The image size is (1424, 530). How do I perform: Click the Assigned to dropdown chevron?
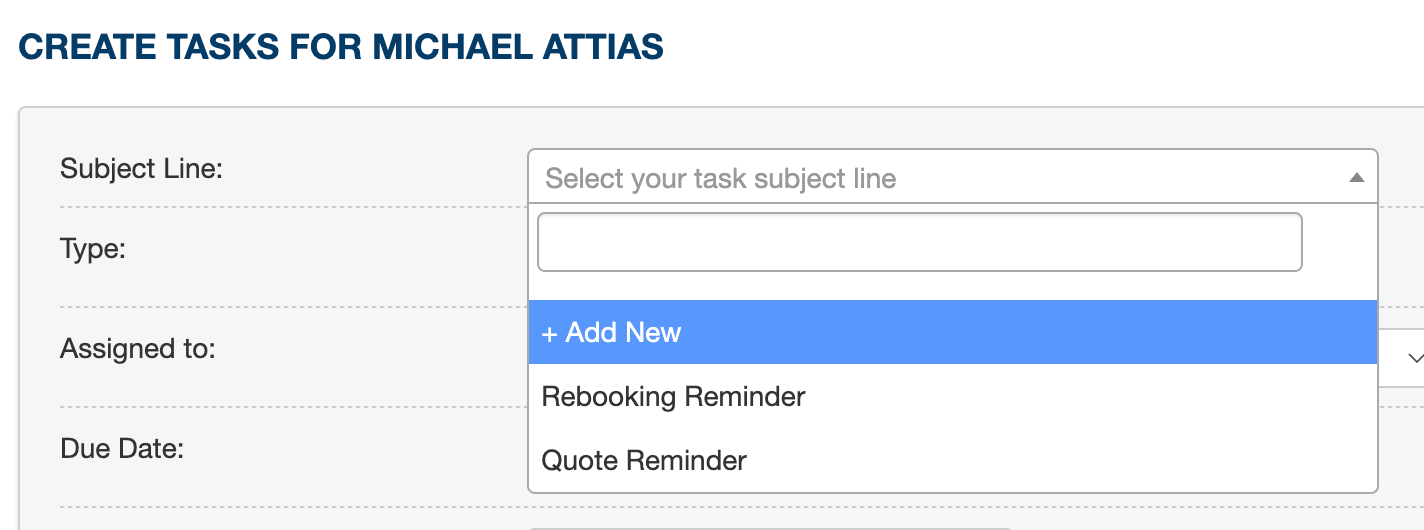pyautogui.click(x=1414, y=357)
